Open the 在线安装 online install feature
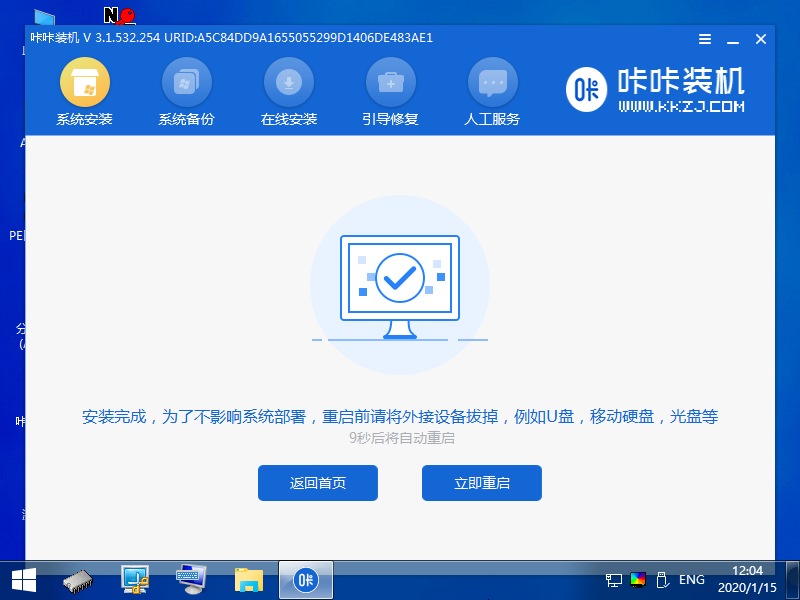The width and height of the screenshot is (800, 600). [289, 90]
